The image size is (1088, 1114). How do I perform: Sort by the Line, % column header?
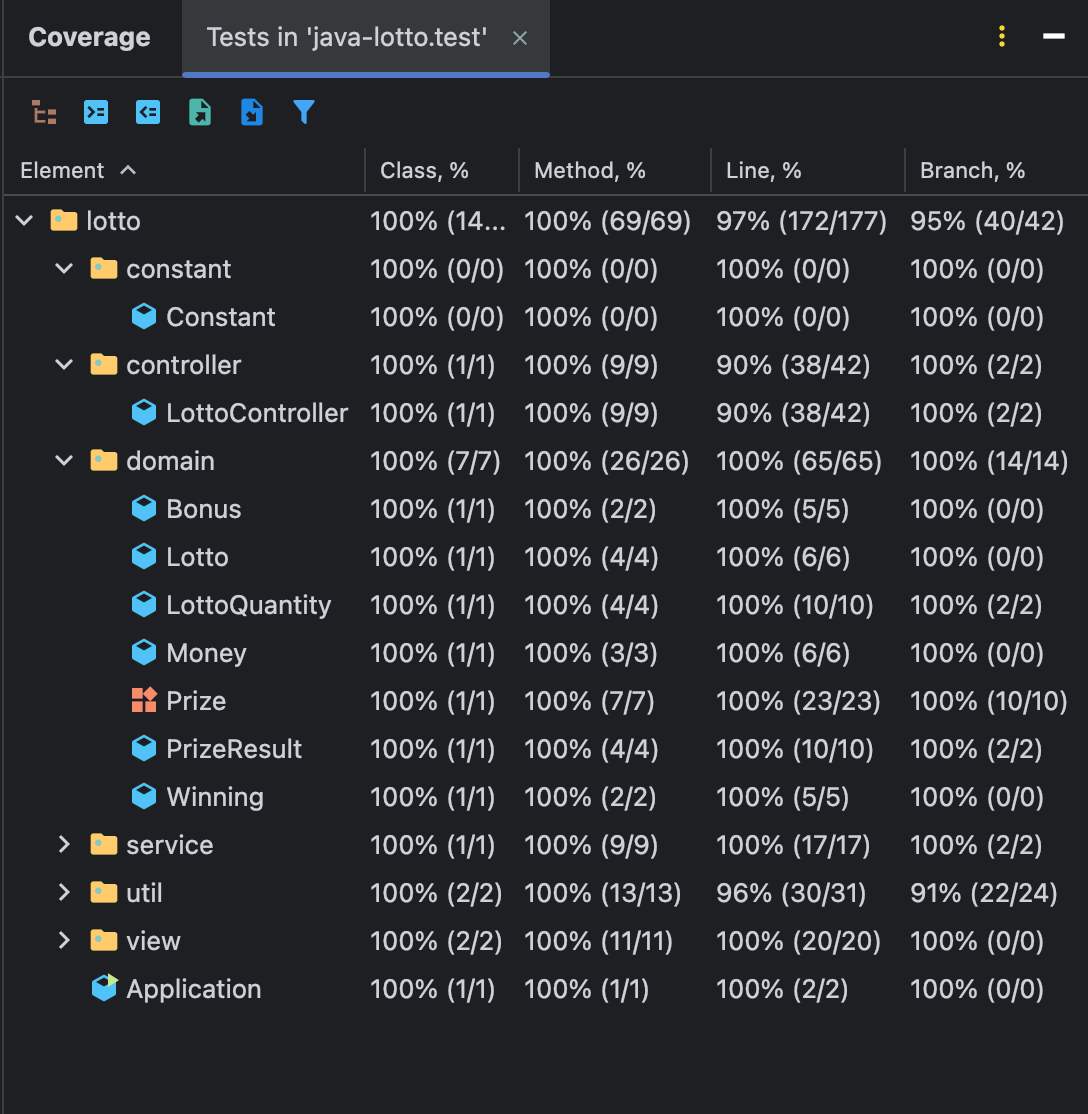click(x=763, y=171)
